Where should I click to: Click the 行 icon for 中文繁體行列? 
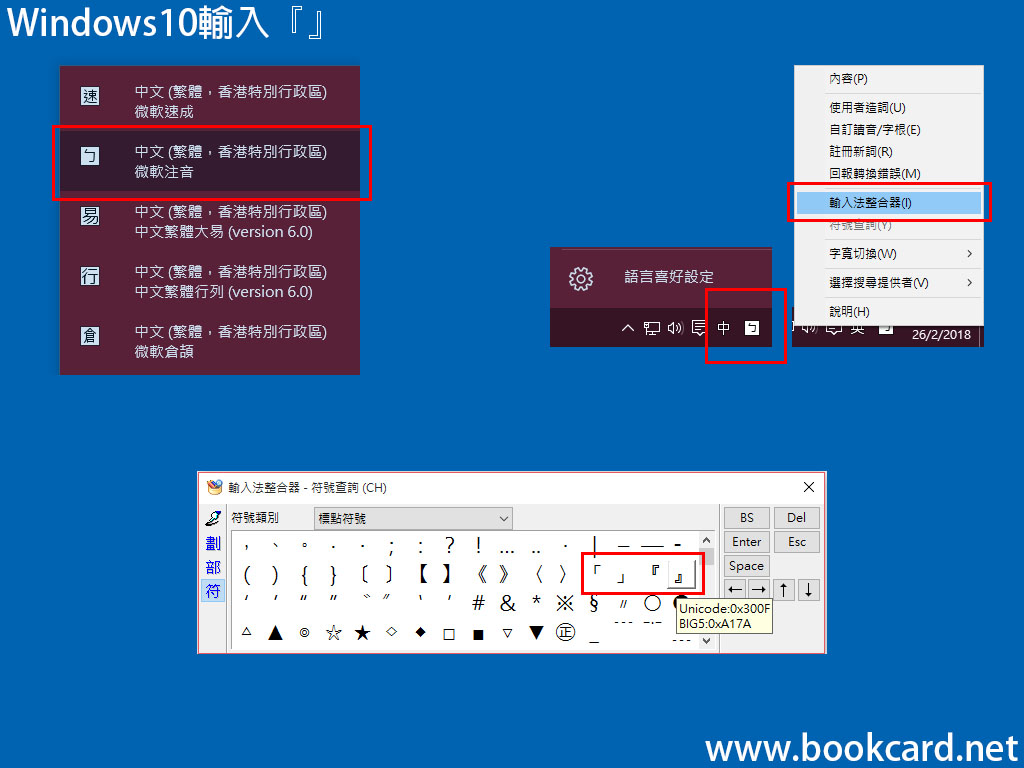tap(89, 276)
